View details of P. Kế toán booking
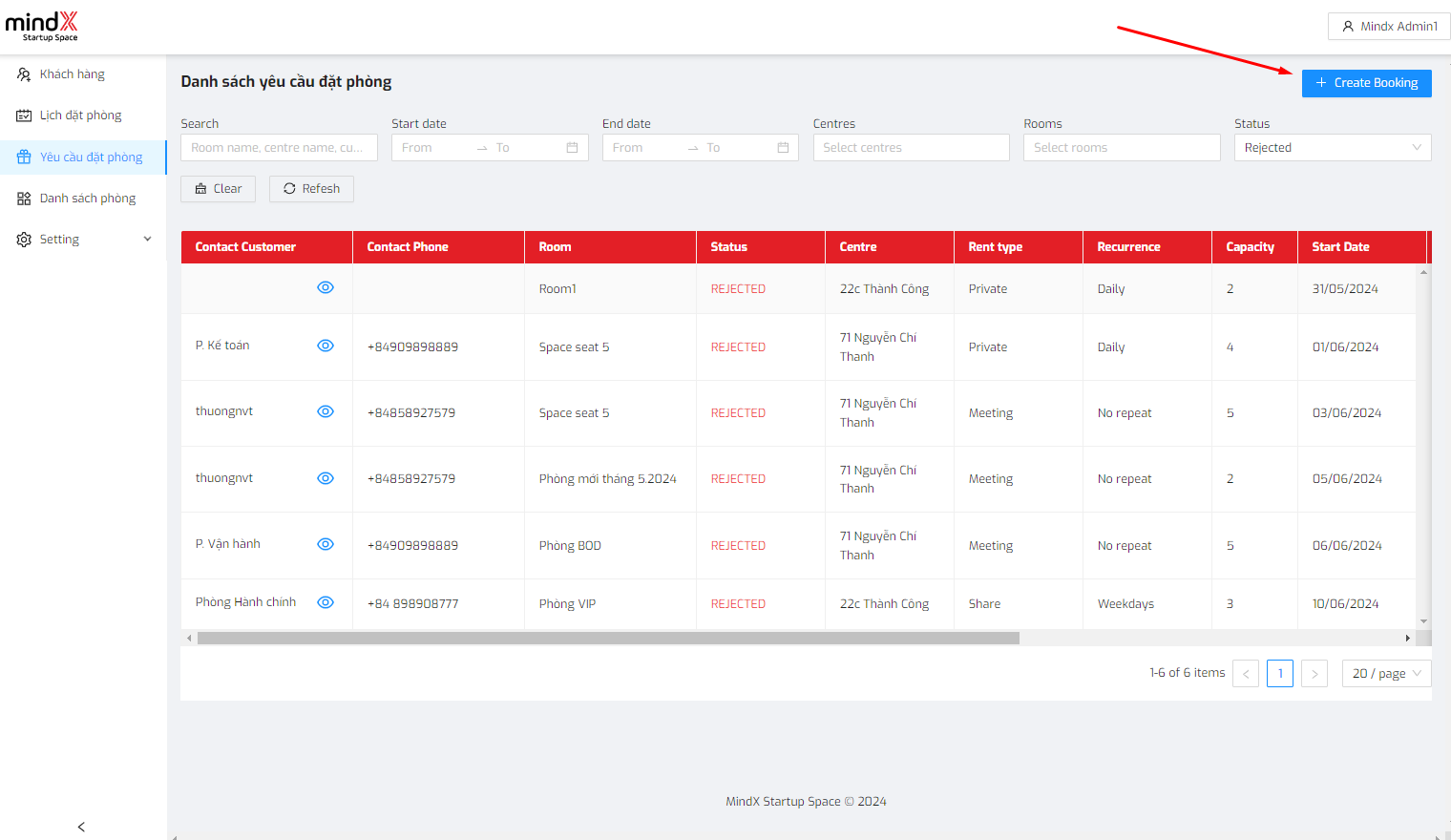The height and width of the screenshot is (840, 1451). click(x=326, y=346)
